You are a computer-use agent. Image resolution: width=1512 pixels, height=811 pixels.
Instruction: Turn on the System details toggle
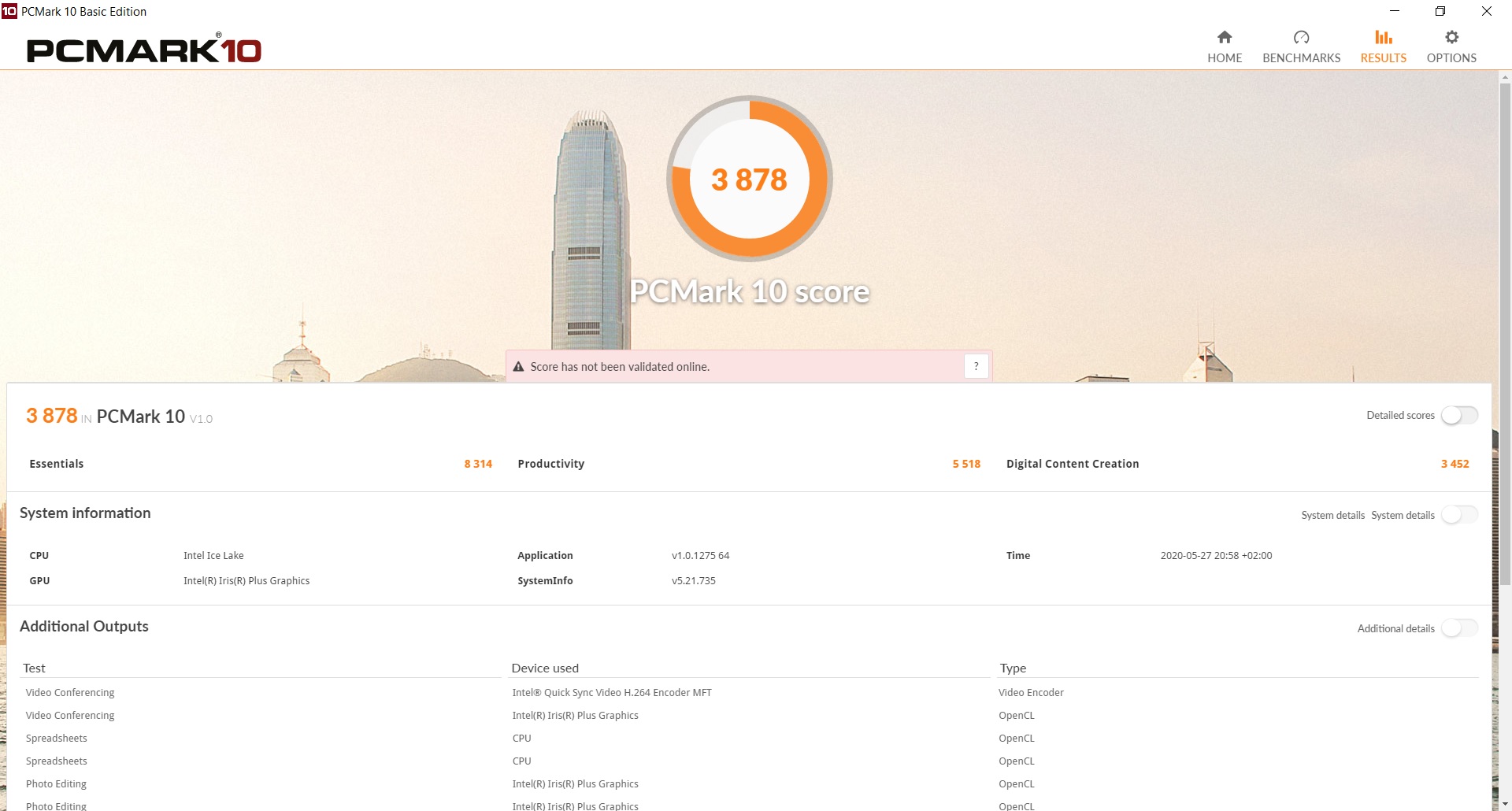pos(1459,515)
